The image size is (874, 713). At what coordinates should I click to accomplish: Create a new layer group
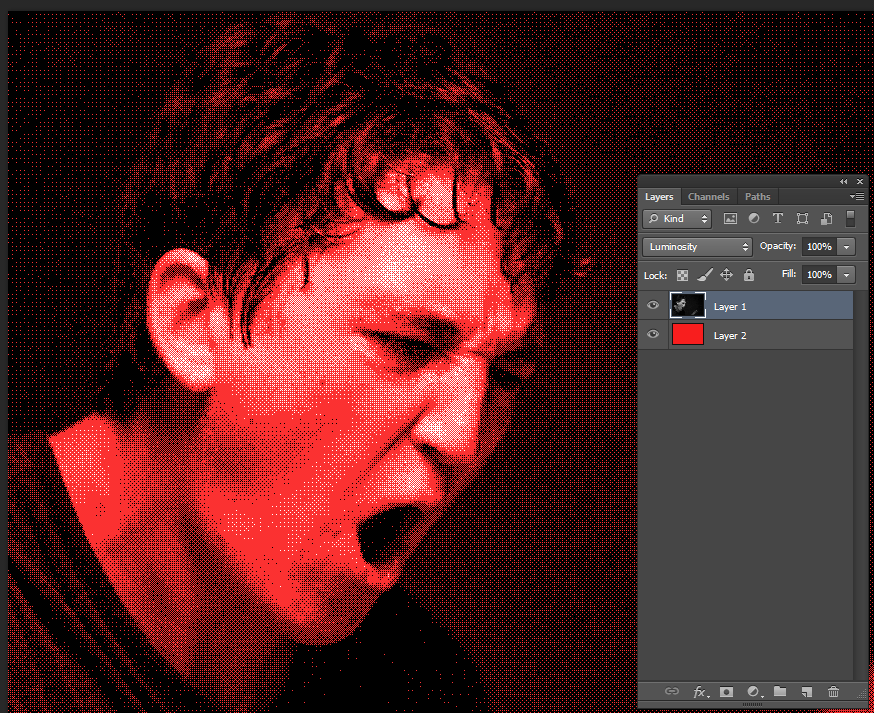pos(780,691)
